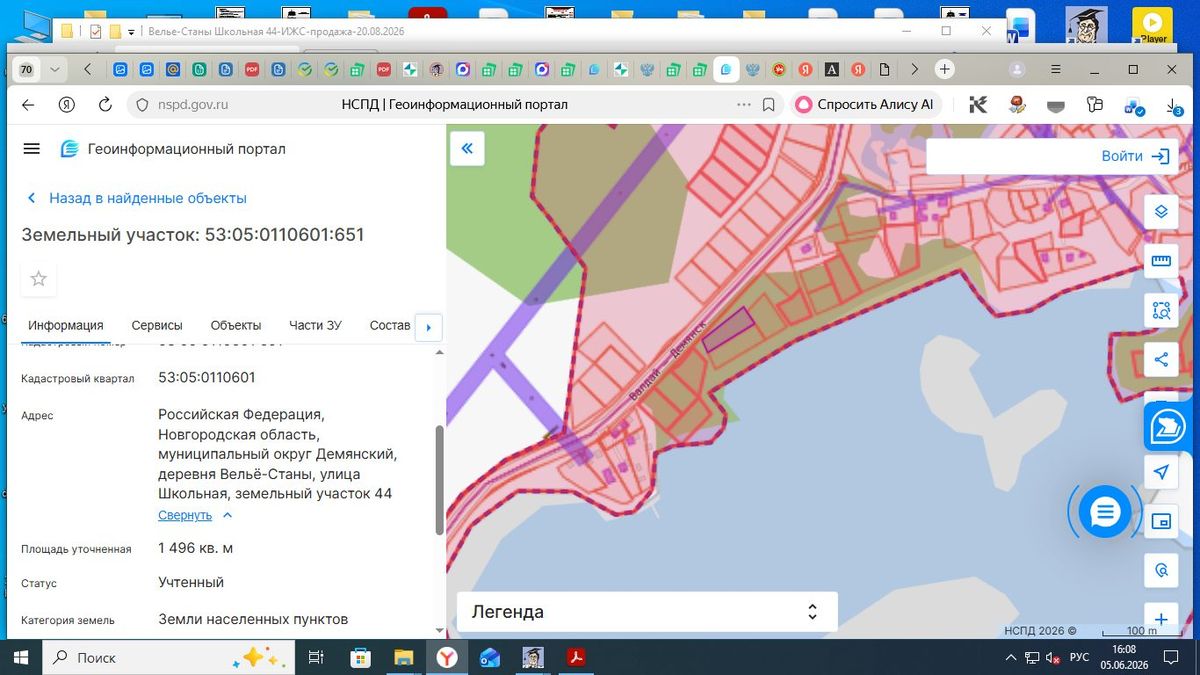The width and height of the screenshot is (1200, 675).
Task: Expand the tab groups chevron
Action: pos(54,69)
